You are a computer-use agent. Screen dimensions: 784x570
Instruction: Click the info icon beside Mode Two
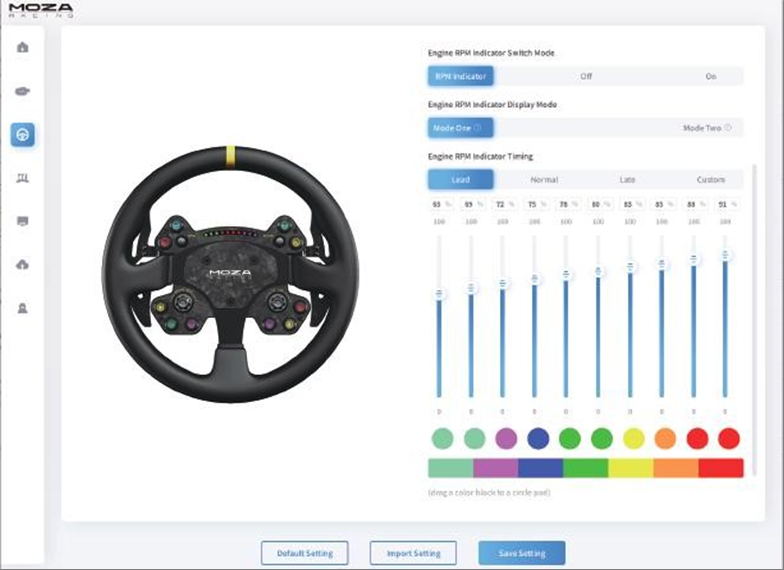(728, 128)
